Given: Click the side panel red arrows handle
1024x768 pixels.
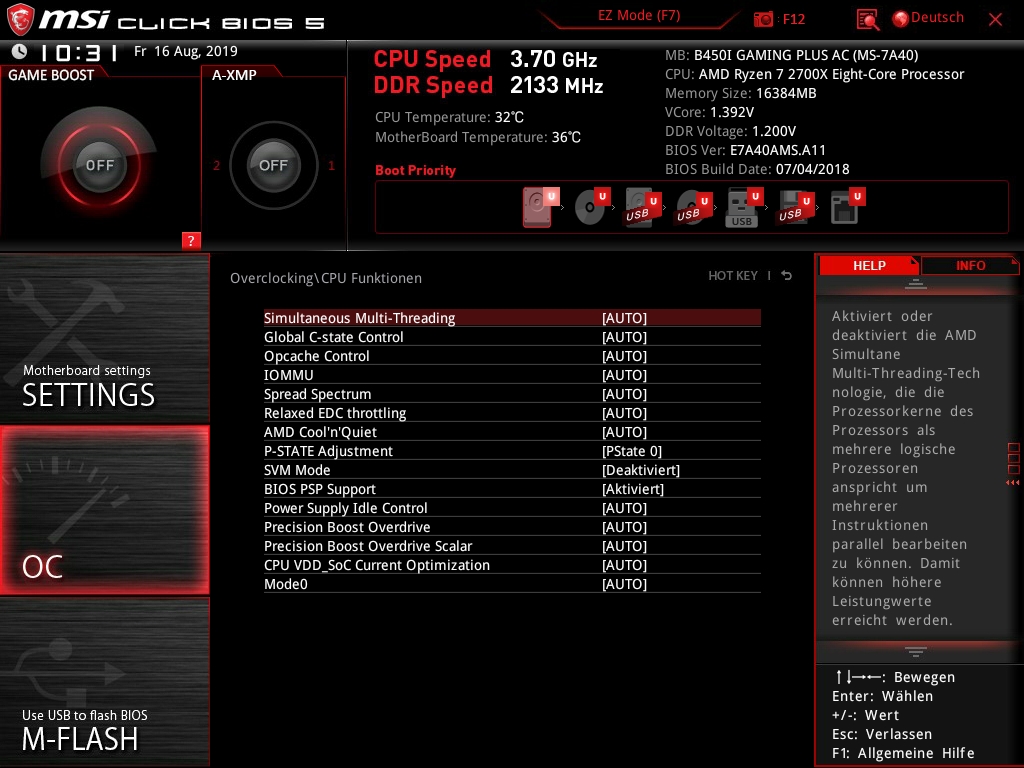Looking at the screenshot, I should (x=1013, y=465).
